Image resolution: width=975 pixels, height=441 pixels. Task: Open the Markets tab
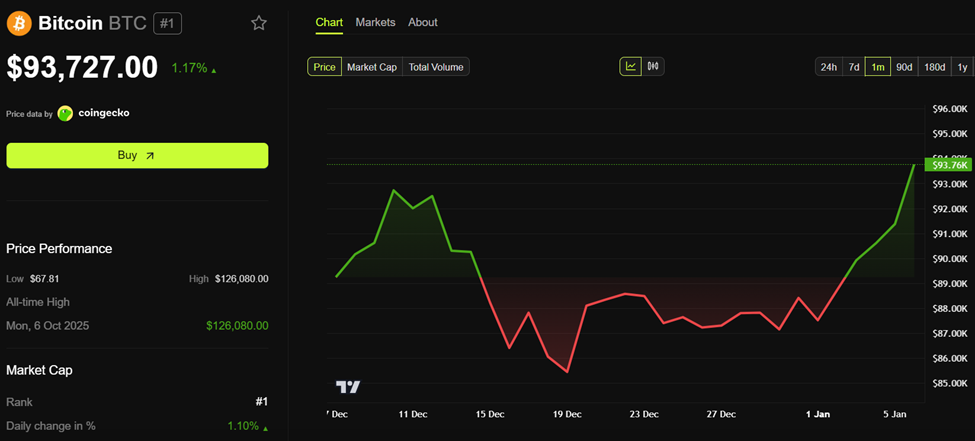pos(375,22)
